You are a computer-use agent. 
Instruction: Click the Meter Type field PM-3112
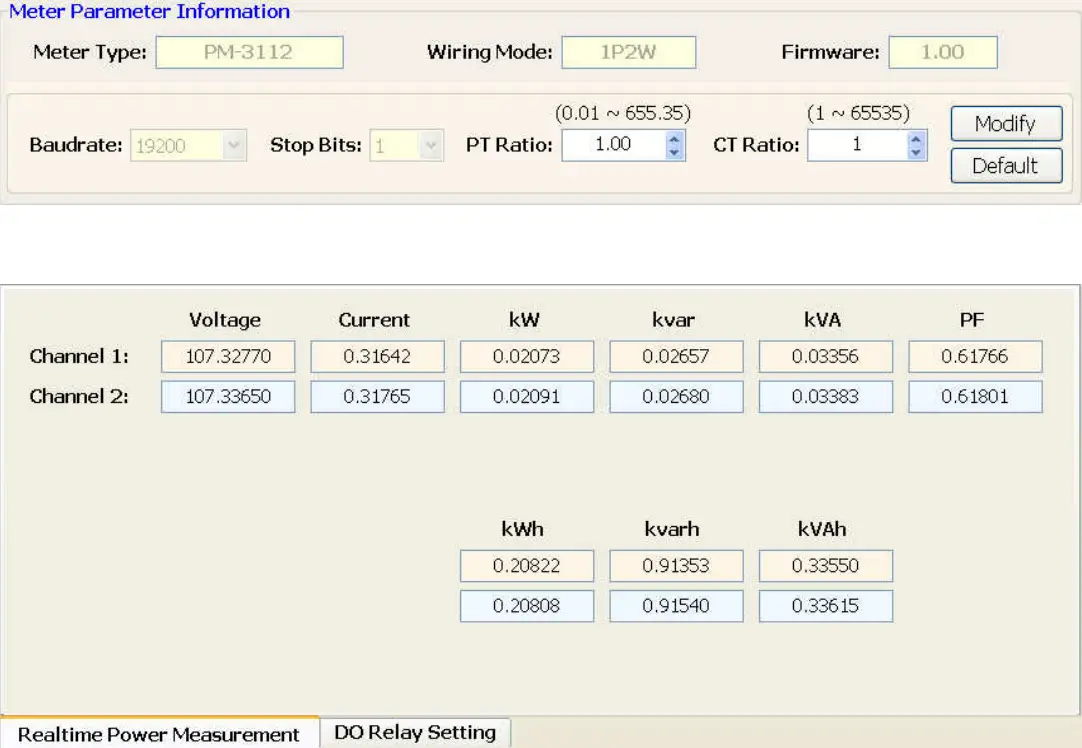(x=249, y=52)
